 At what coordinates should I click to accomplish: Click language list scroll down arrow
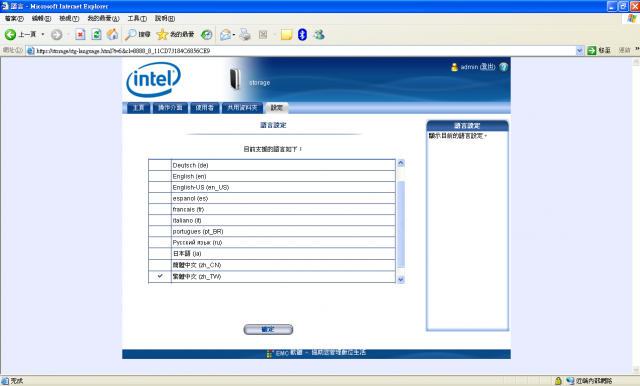(x=400, y=280)
